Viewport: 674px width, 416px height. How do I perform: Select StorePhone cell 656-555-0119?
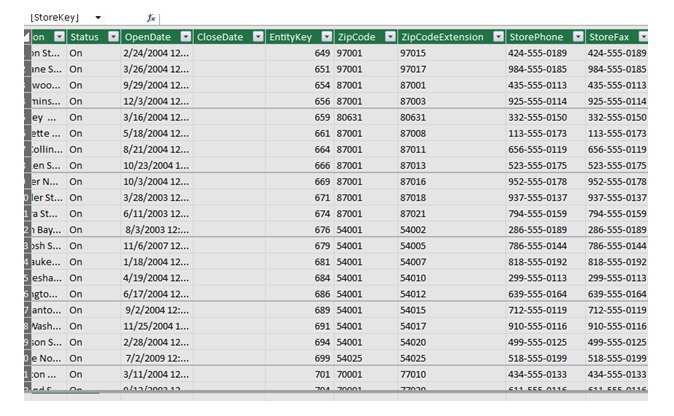click(x=545, y=150)
